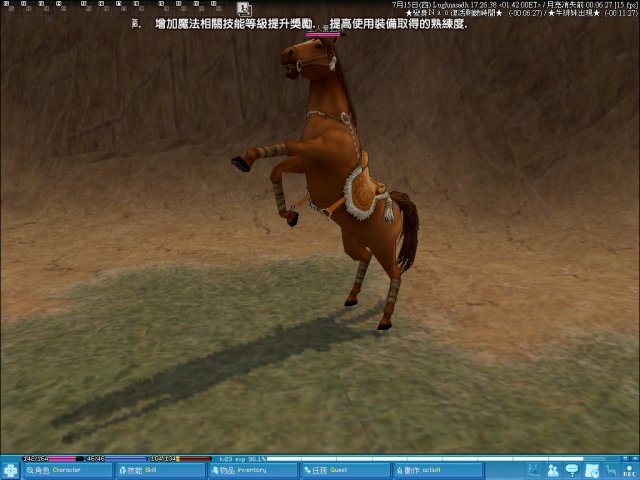
Task: Open the pet animal icon in bottom bar
Action: (x=611, y=471)
